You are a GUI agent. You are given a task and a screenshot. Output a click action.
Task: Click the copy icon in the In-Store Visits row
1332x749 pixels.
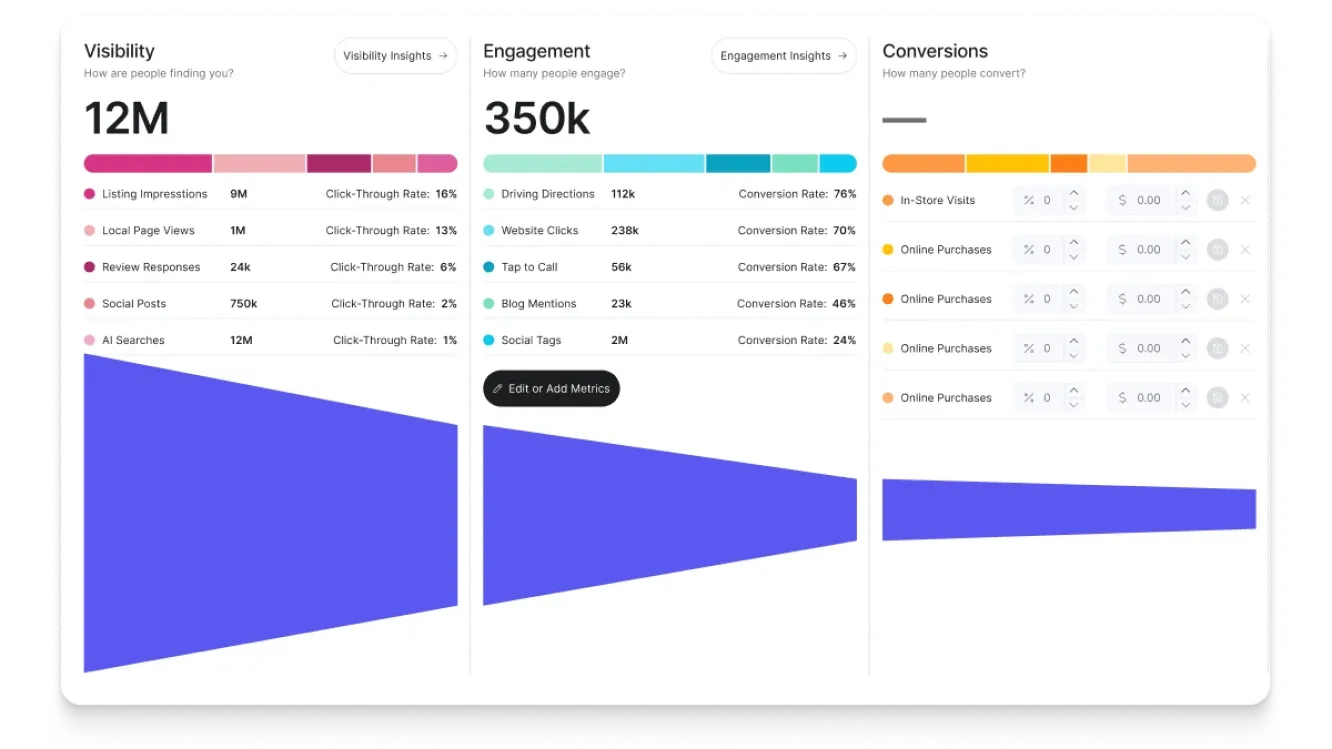click(1216, 200)
